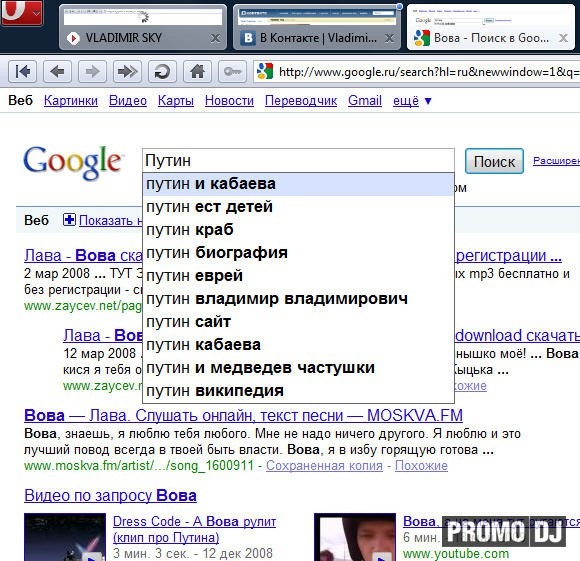The height and width of the screenshot is (561, 580).
Task: Open the Gmail link
Action: pyautogui.click(x=365, y=101)
